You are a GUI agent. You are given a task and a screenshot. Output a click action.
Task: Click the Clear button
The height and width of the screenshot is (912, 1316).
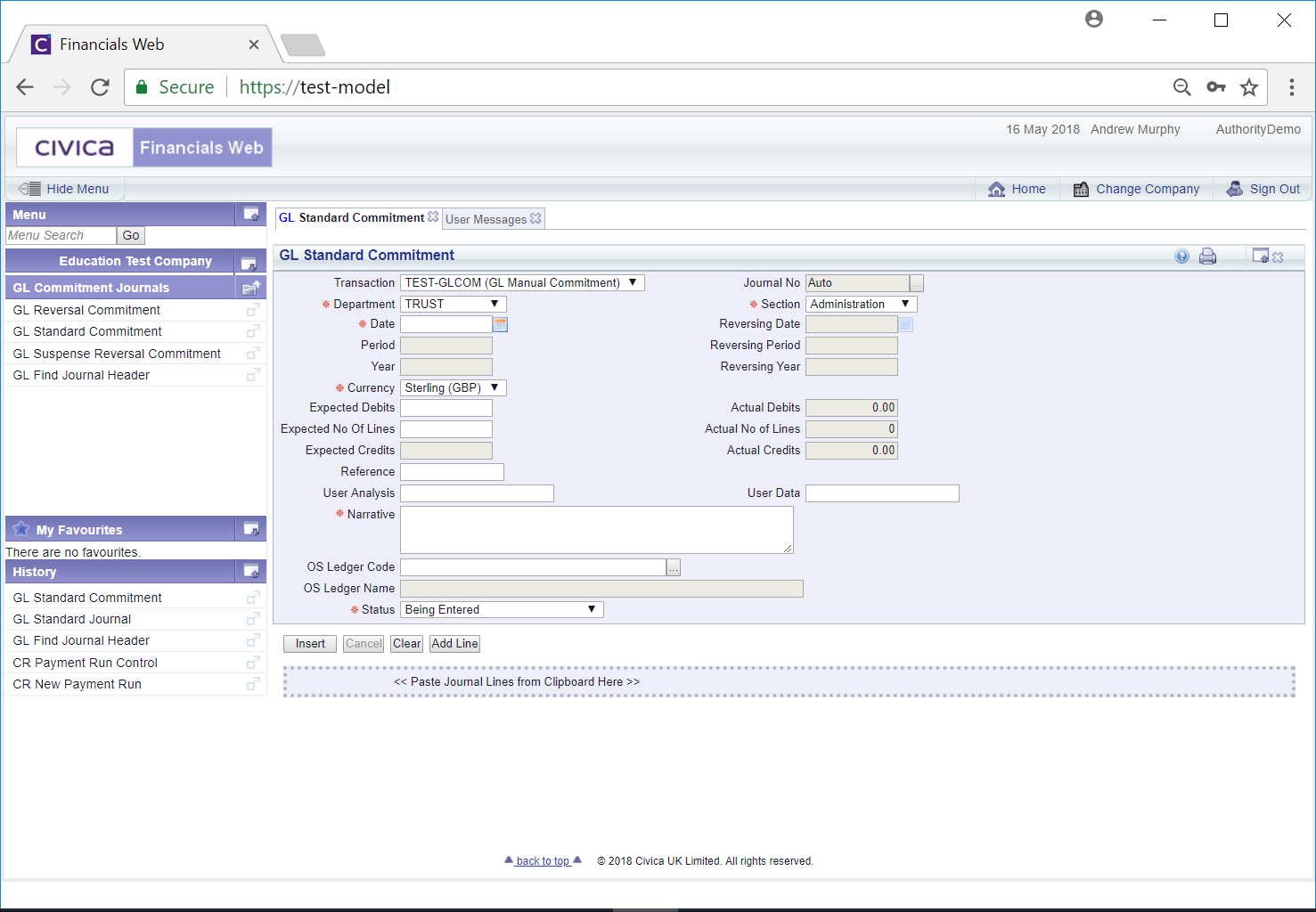pyautogui.click(x=406, y=644)
